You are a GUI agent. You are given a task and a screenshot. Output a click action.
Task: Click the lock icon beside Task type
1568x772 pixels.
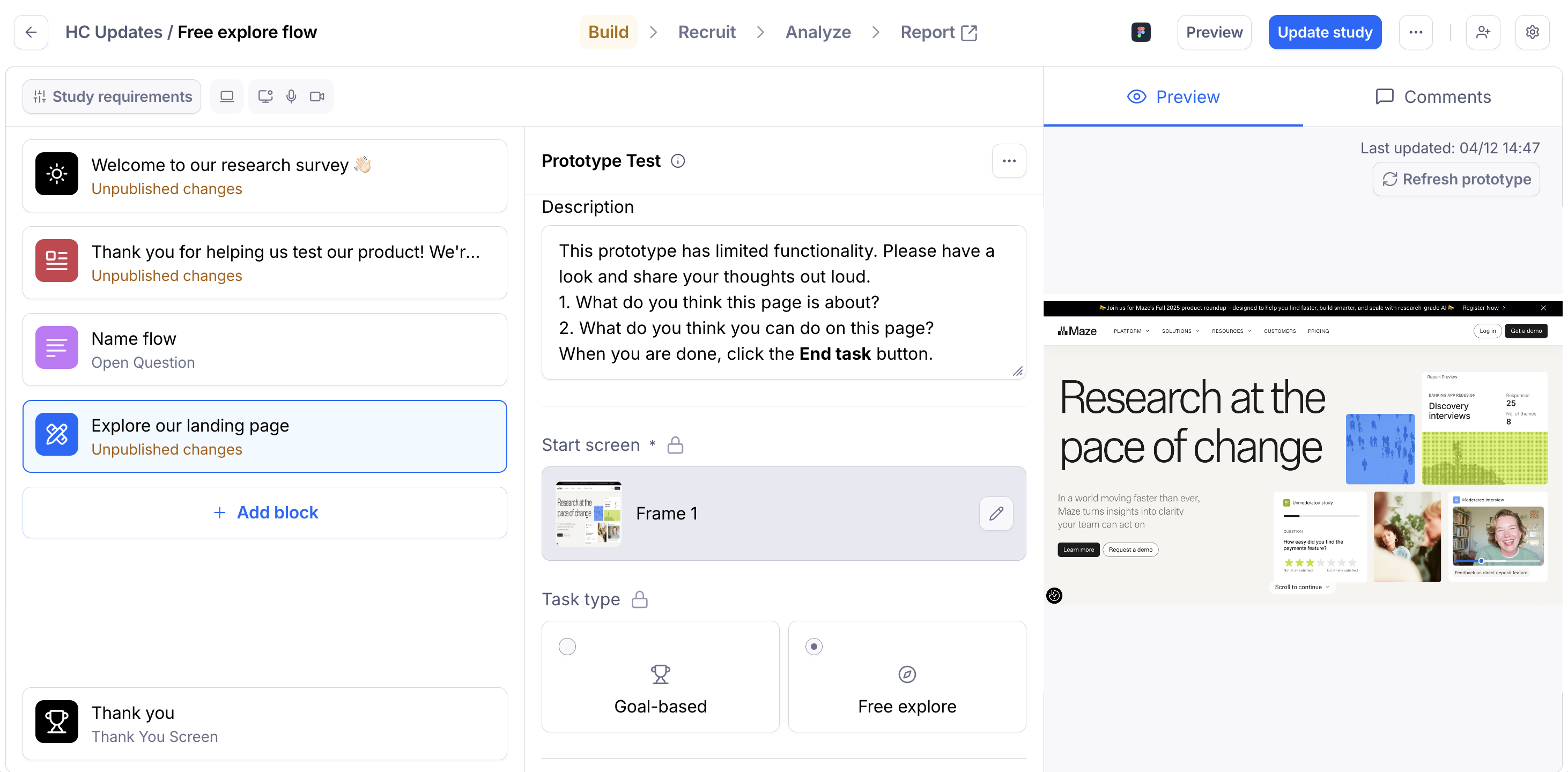coord(639,600)
